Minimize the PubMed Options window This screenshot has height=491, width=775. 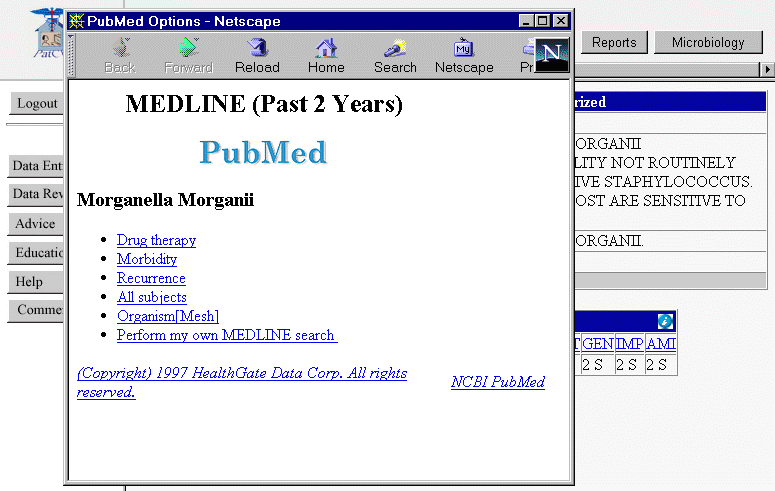(526, 21)
